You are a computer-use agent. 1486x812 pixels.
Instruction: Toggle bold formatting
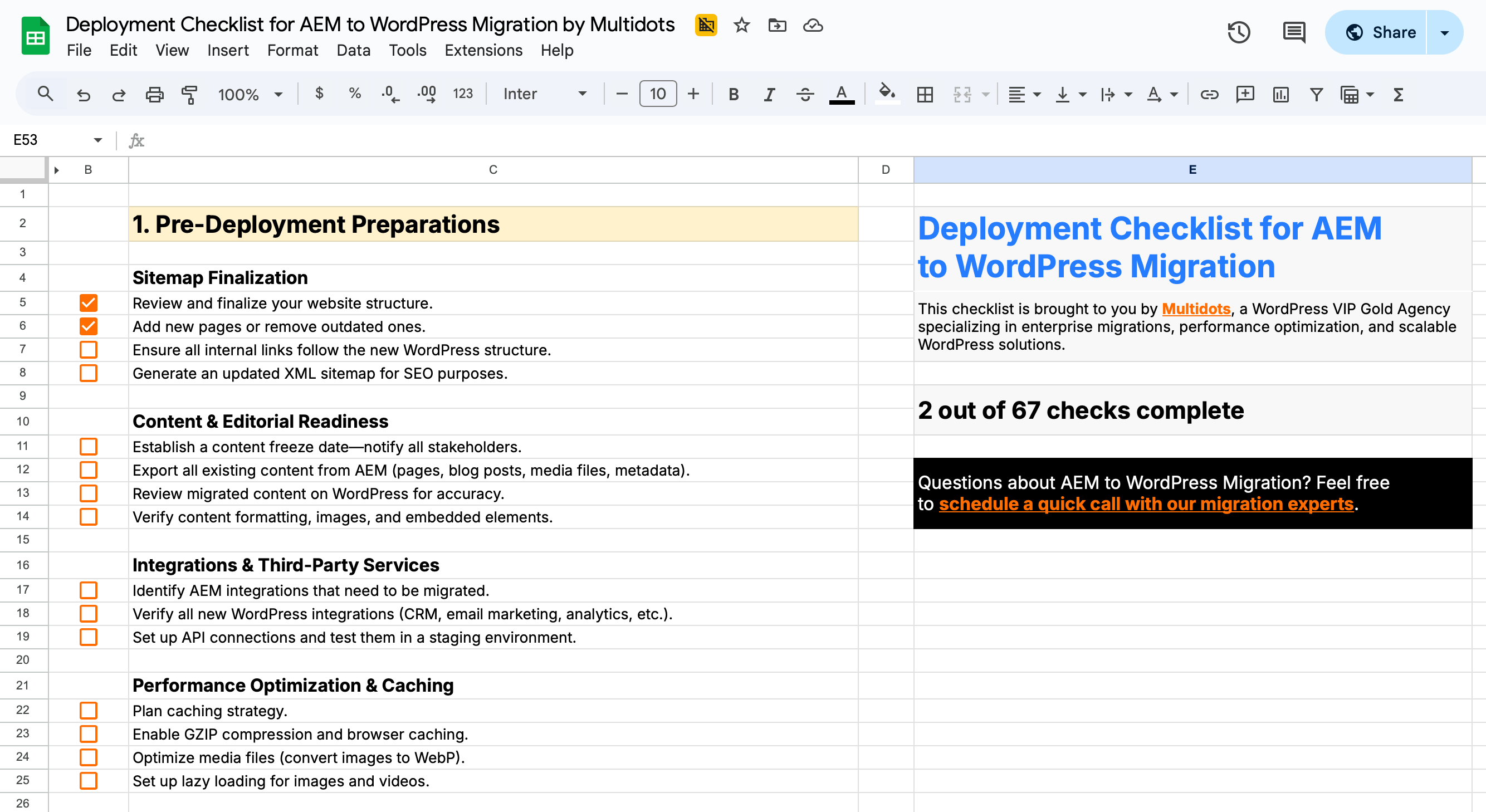point(733,94)
